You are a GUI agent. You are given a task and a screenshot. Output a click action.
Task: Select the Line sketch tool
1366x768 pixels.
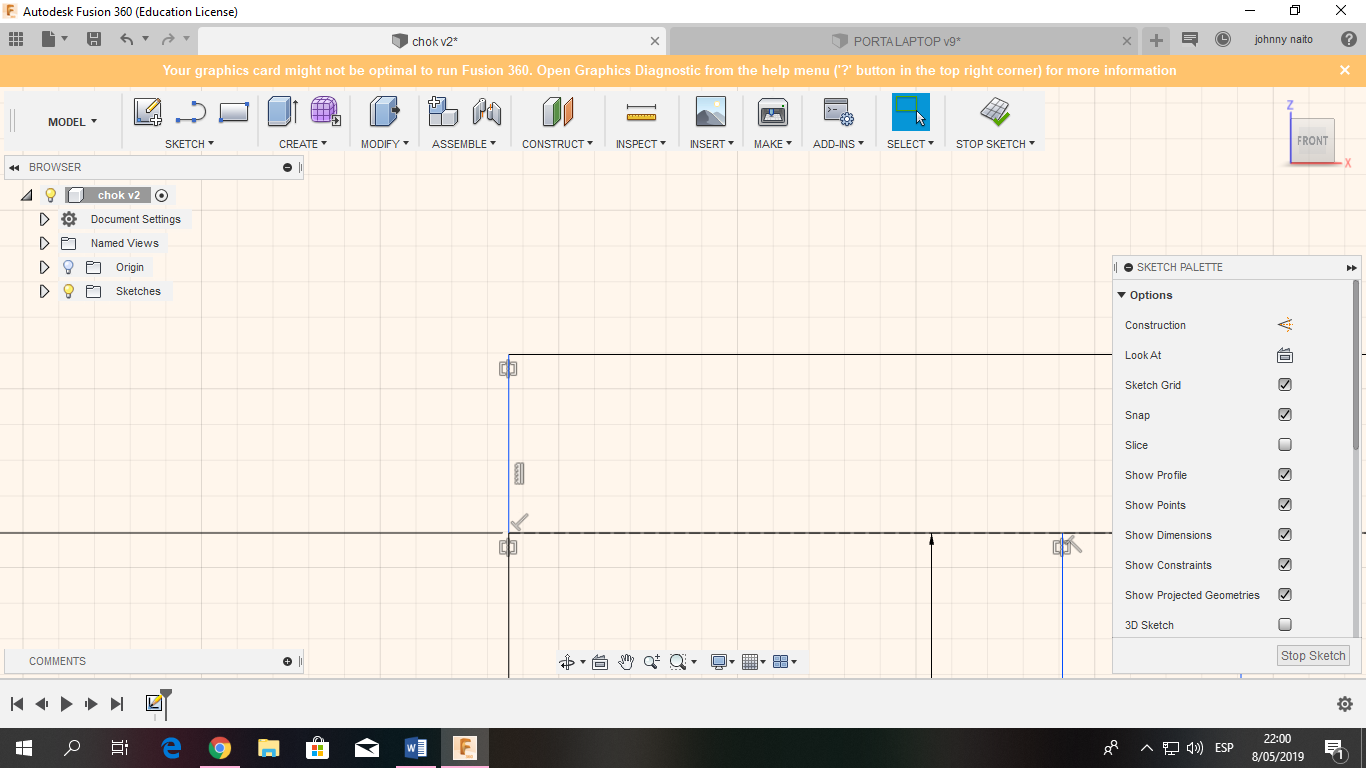point(190,112)
